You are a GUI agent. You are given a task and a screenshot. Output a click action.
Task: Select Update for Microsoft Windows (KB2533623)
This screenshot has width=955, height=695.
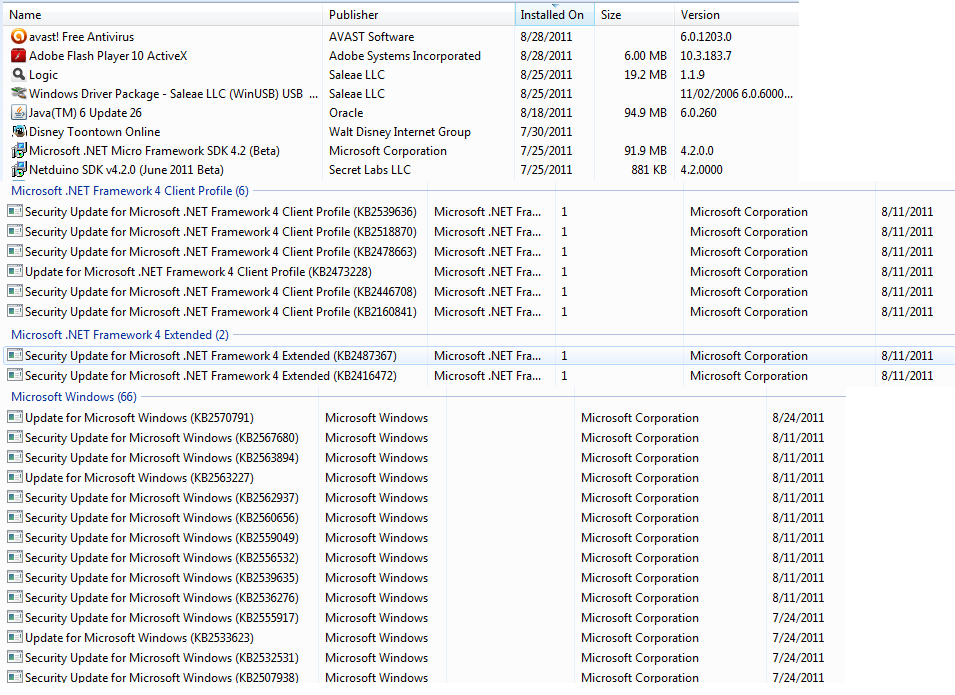(x=139, y=637)
